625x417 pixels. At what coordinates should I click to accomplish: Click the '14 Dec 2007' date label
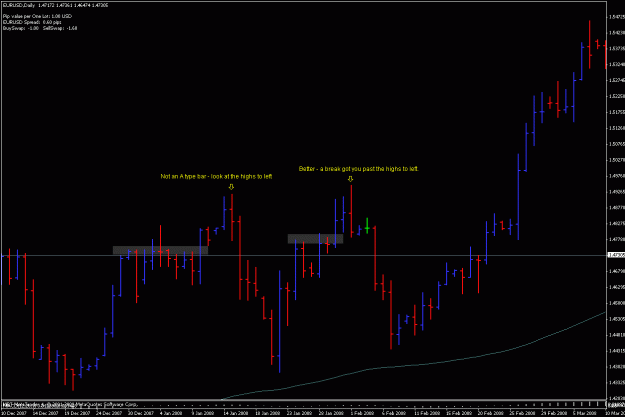[x=45, y=413]
